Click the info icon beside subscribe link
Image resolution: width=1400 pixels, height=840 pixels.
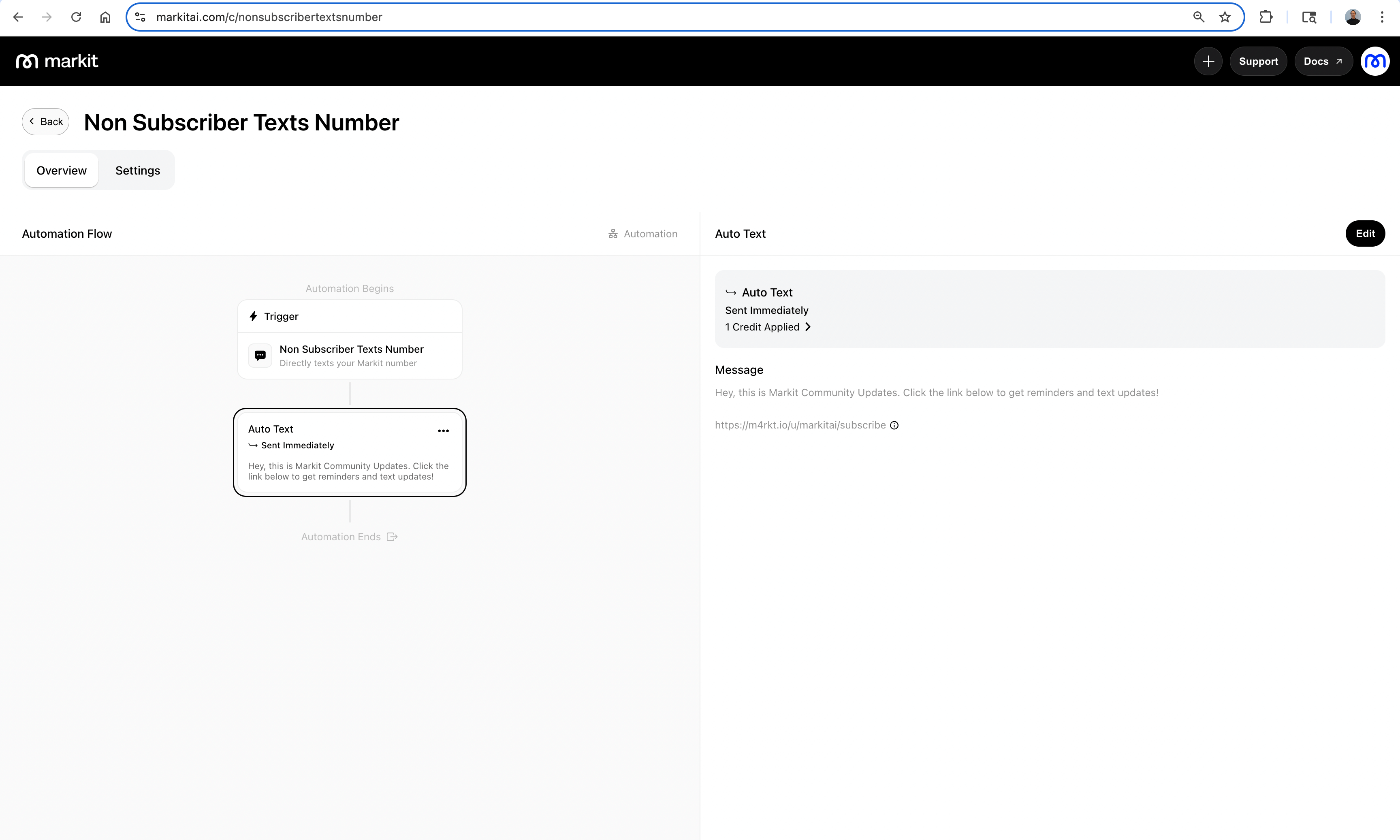point(894,425)
